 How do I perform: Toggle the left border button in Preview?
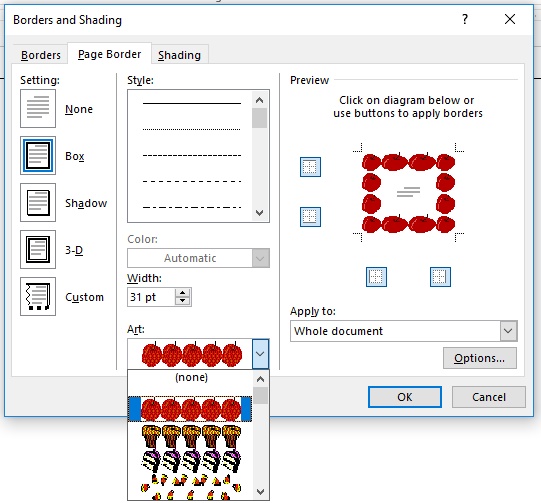pos(376,277)
